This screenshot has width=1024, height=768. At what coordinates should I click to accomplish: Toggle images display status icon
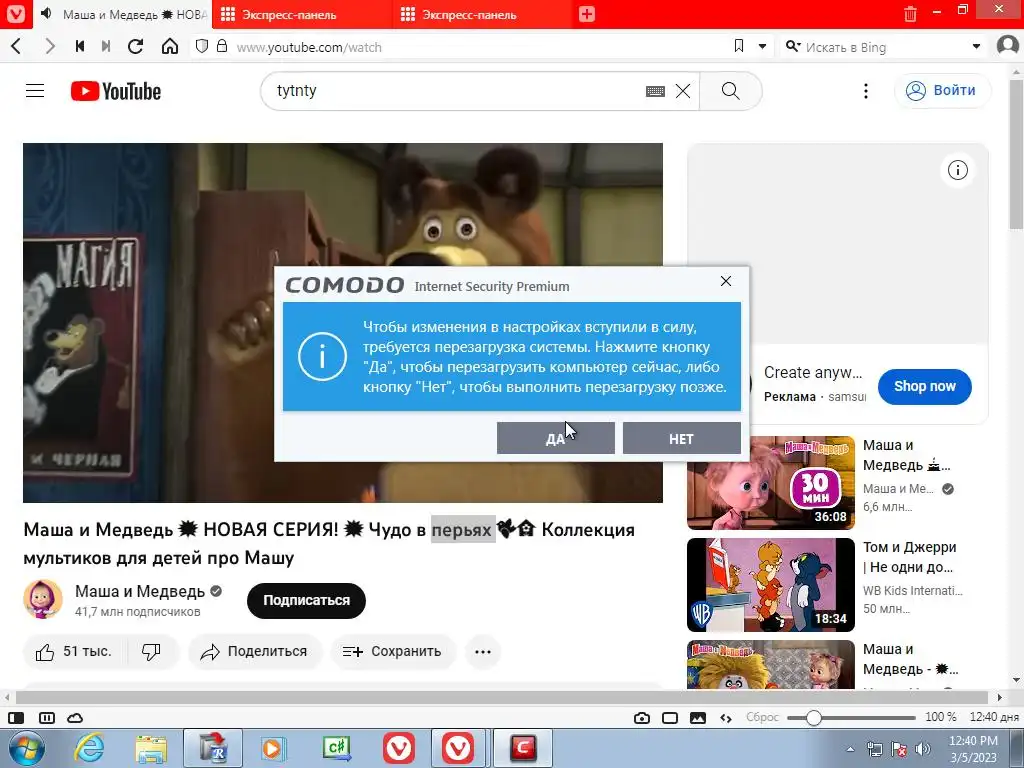tap(698, 718)
